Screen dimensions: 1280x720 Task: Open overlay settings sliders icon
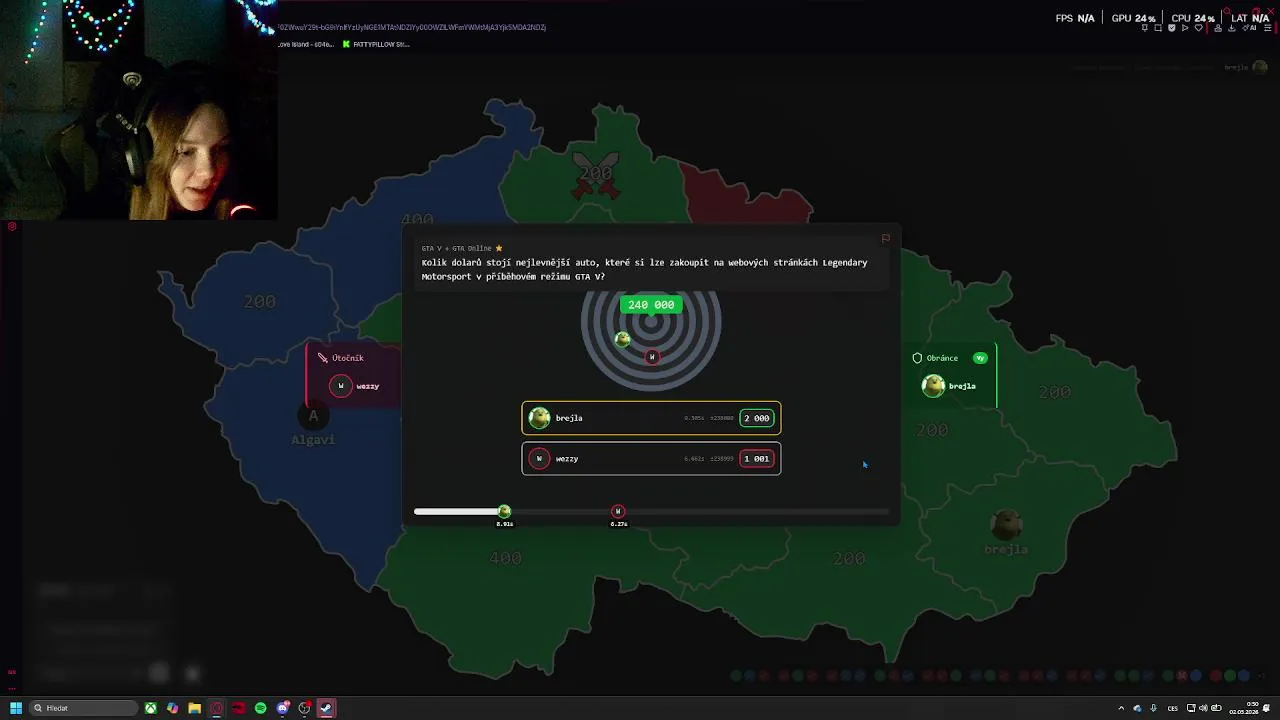[1268, 28]
